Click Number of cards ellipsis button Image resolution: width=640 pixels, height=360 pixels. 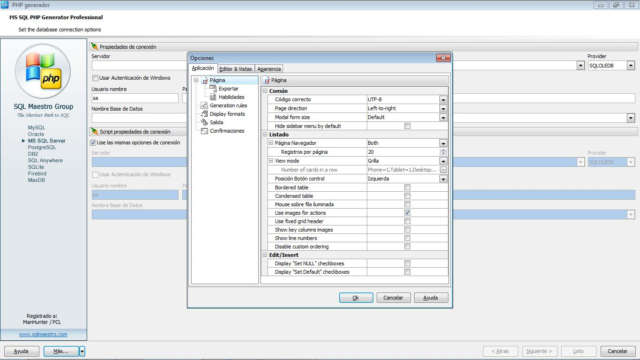(x=443, y=170)
